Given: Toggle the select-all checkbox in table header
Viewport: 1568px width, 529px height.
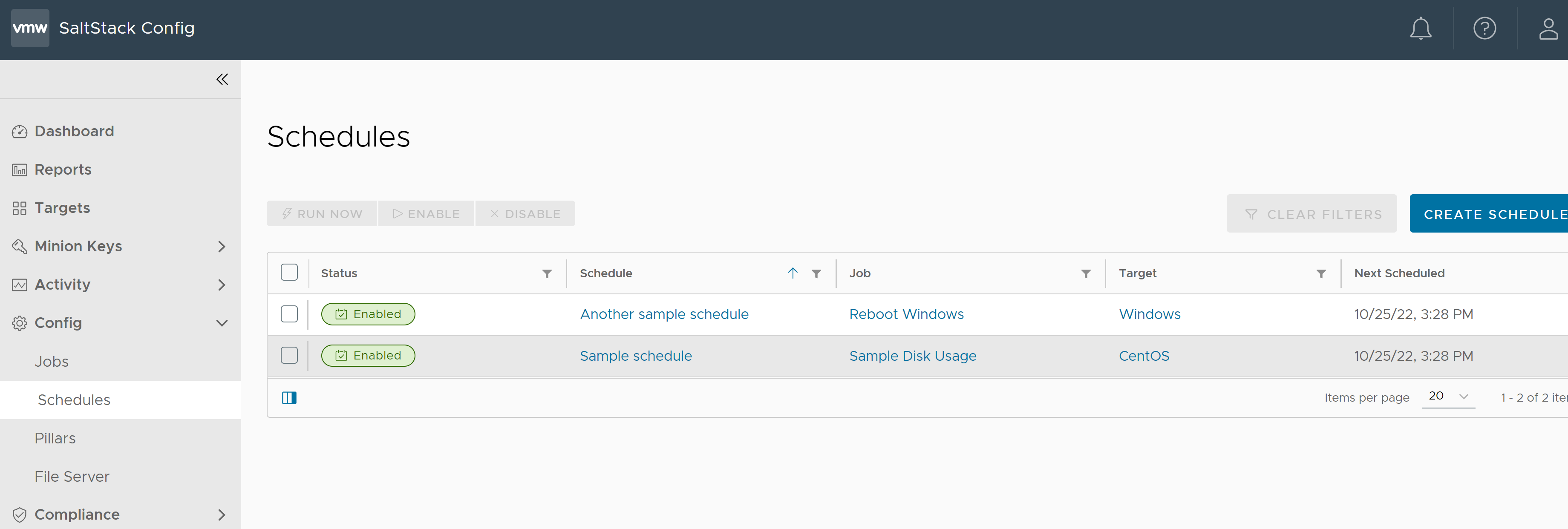Looking at the screenshot, I should coord(289,273).
